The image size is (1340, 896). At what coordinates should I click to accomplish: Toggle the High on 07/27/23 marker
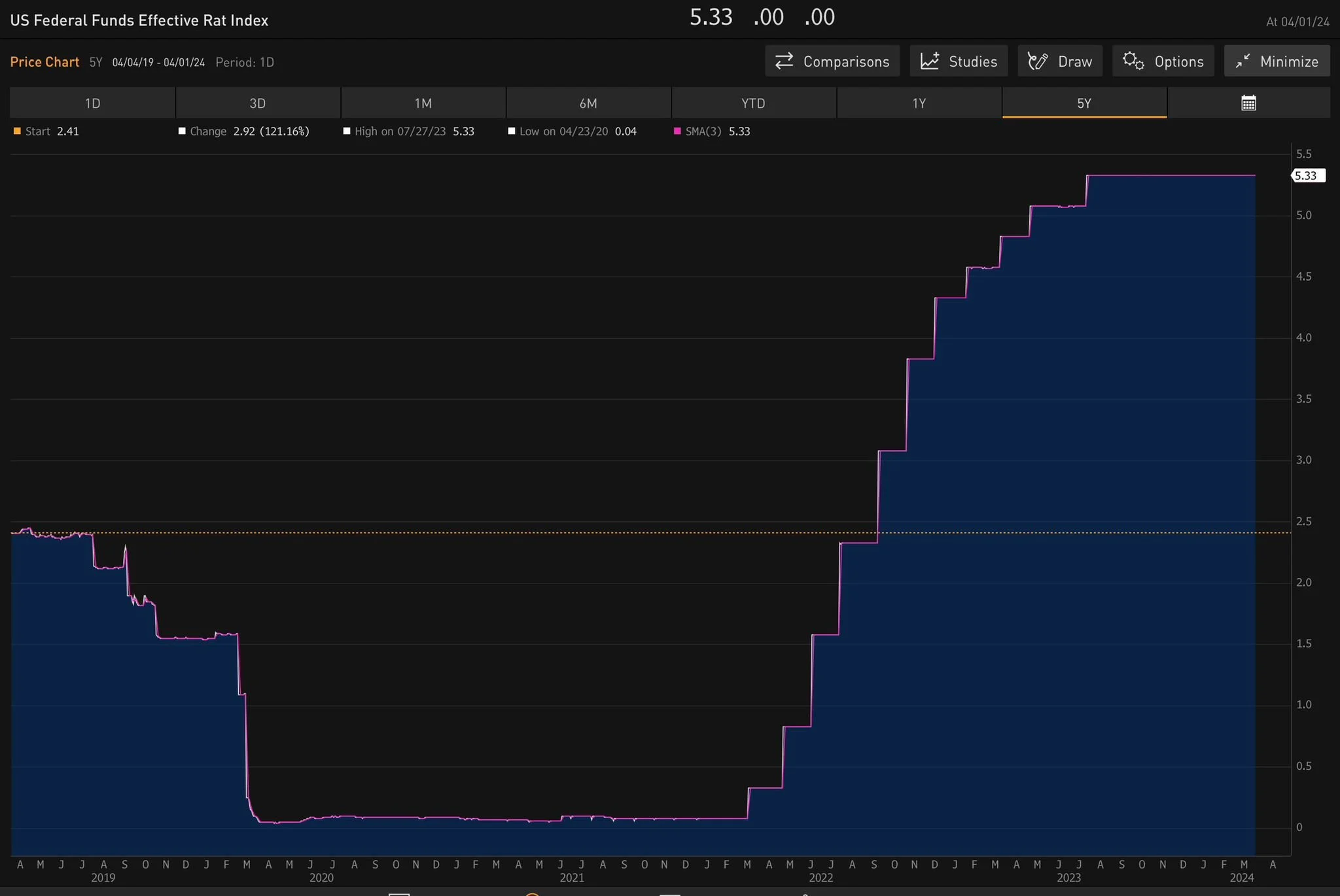tap(347, 131)
